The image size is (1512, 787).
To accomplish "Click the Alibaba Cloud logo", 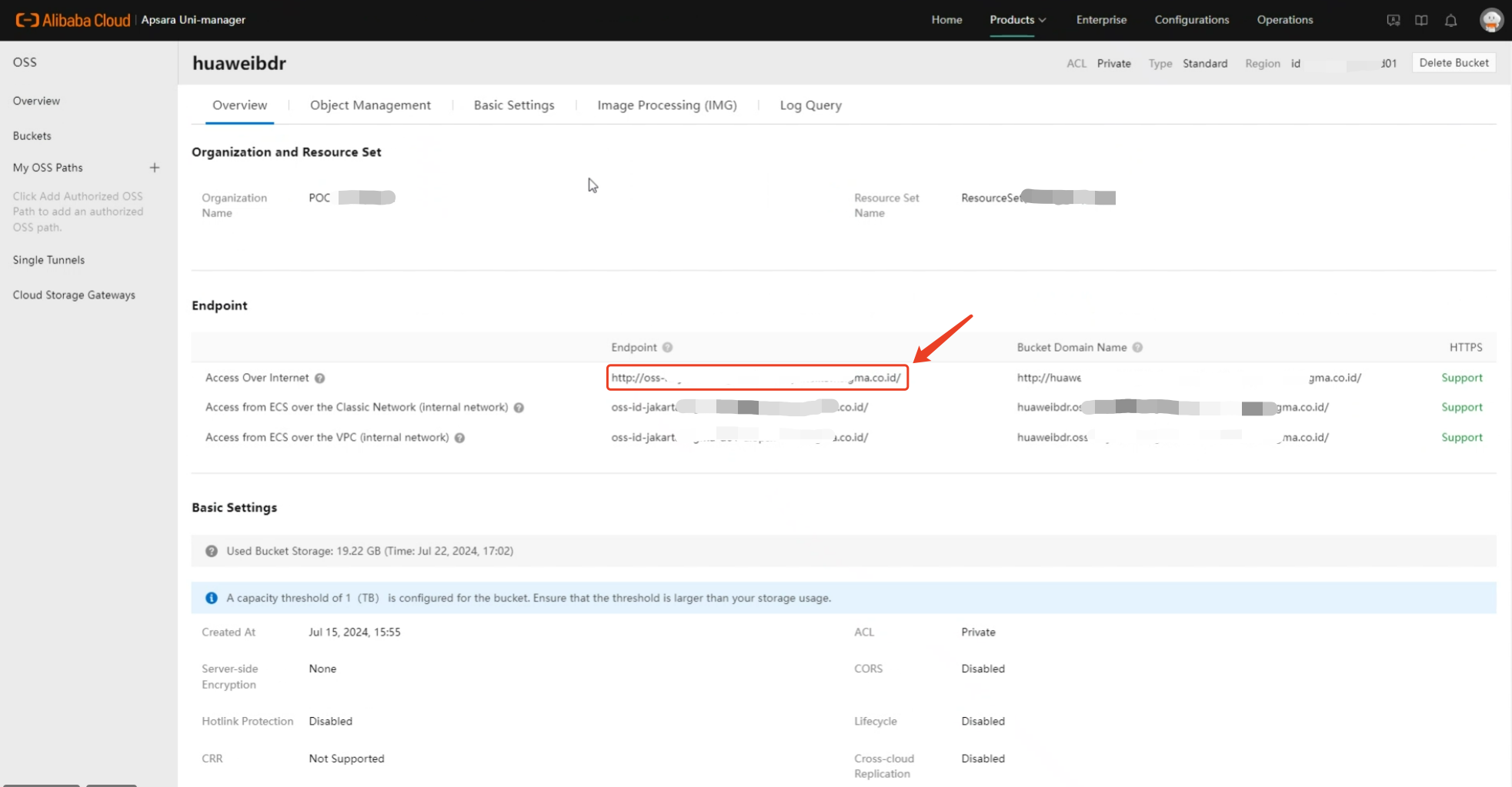I will [x=73, y=20].
